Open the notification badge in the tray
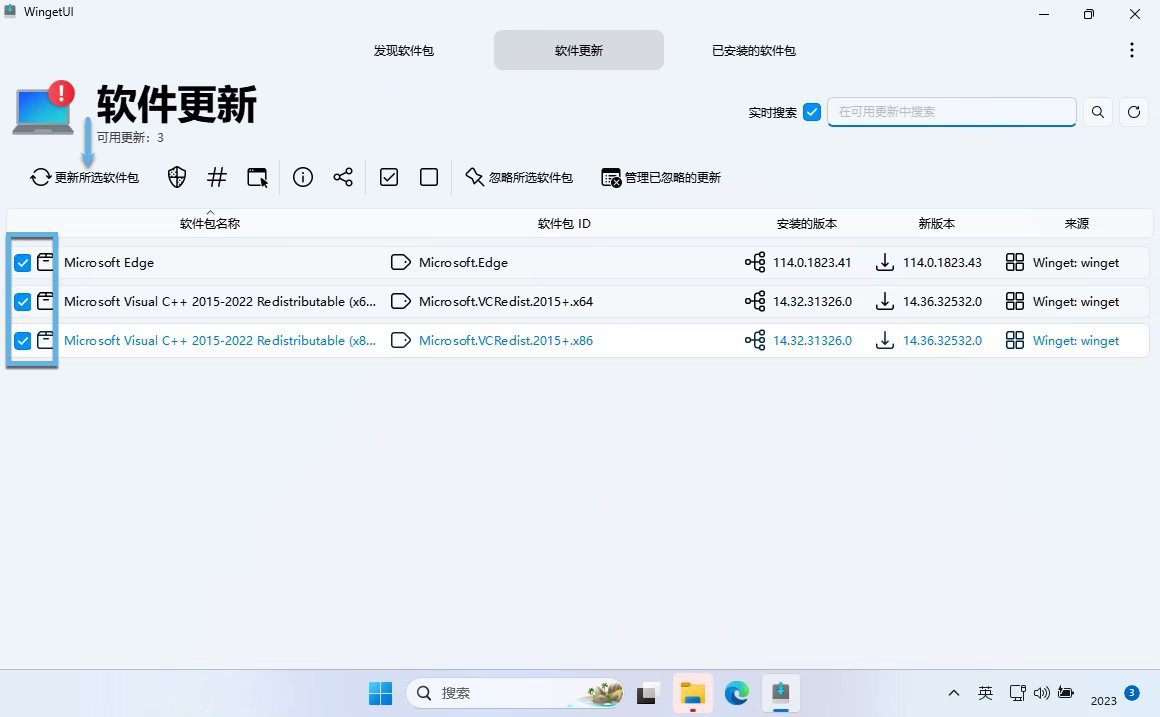Viewport: 1160px width, 717px height. click(1131, 693)
